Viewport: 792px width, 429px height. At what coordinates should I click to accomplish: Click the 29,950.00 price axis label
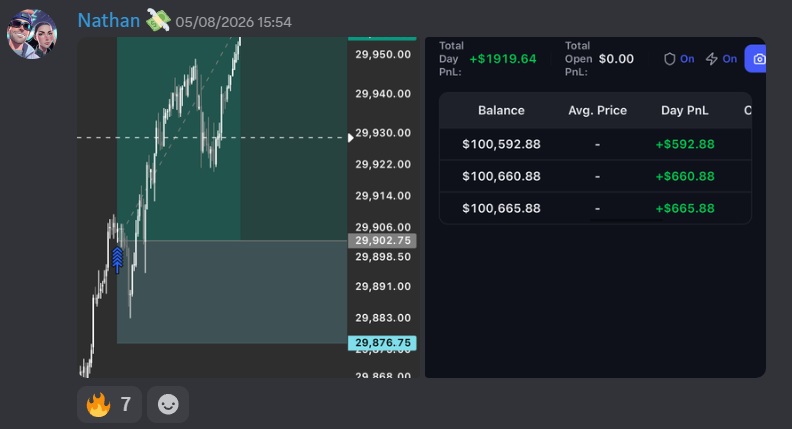tap(383, 55)
